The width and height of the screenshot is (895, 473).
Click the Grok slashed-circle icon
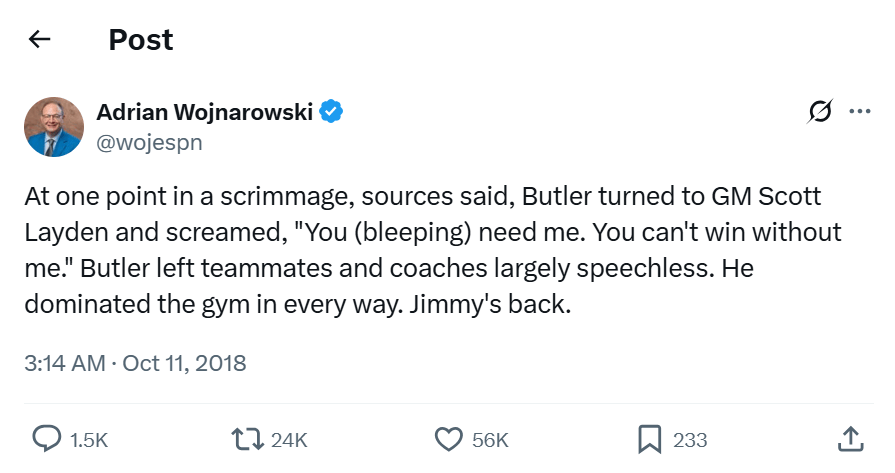click(820, 111)
